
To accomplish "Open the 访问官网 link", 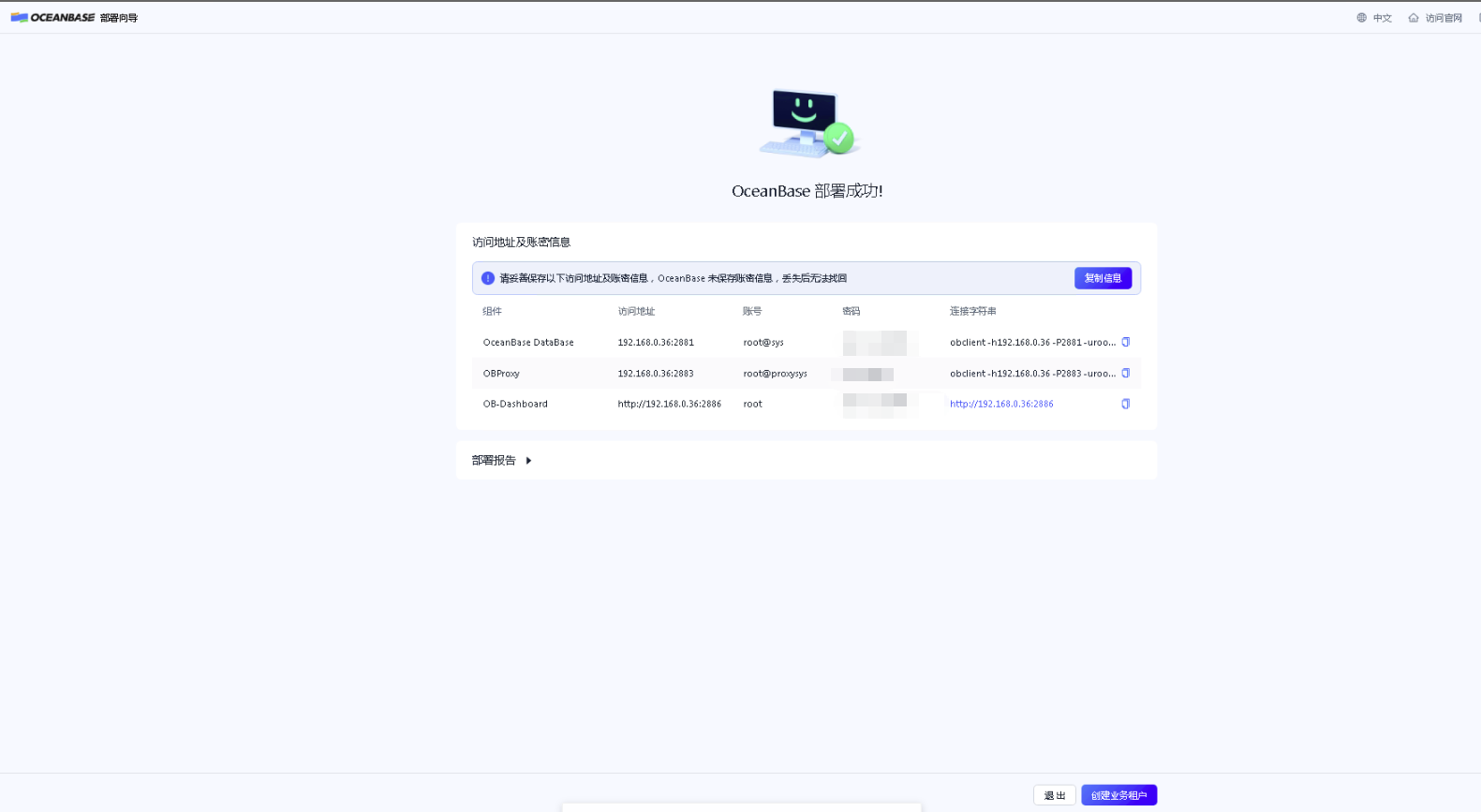I will pos(1444,18).
